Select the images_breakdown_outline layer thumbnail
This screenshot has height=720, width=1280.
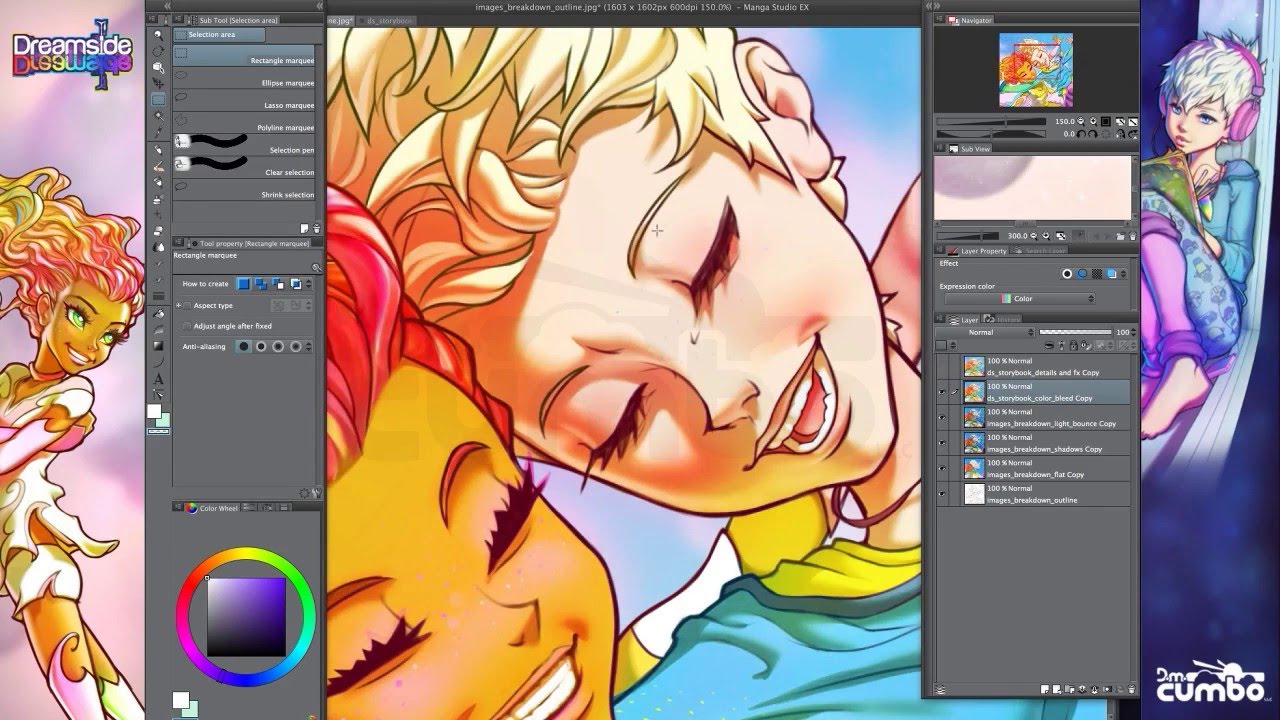[x=974, y=494]
